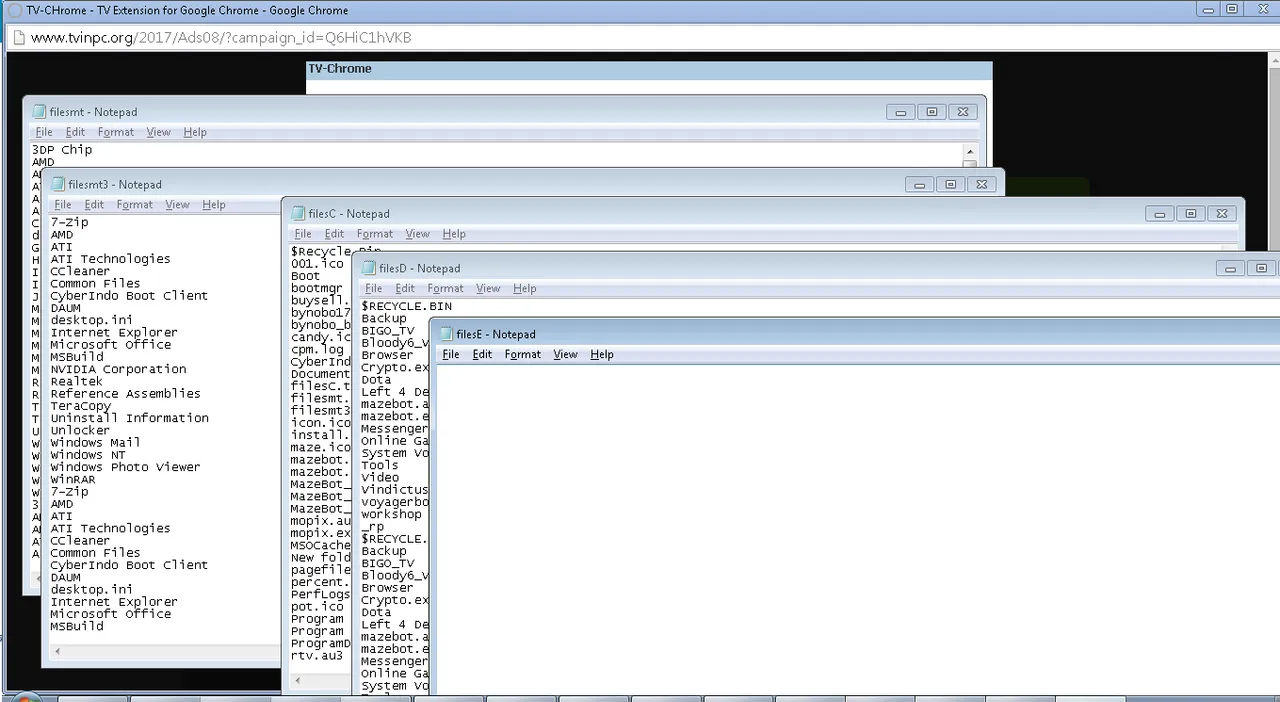Click "workshop" line in filesD
The height and width of the screenshot is (702, 1280).
point(392,514)
